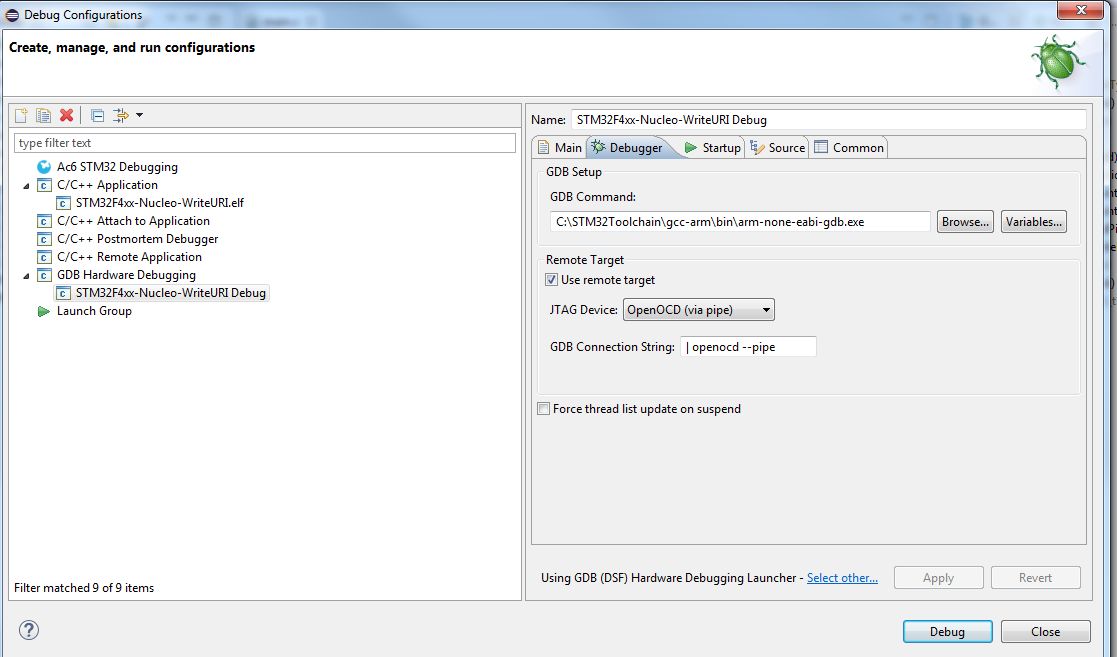Select Ac6 STM32 Debugging configuration type
This screenshot has width=1117, height=657.
click(117, 167)
